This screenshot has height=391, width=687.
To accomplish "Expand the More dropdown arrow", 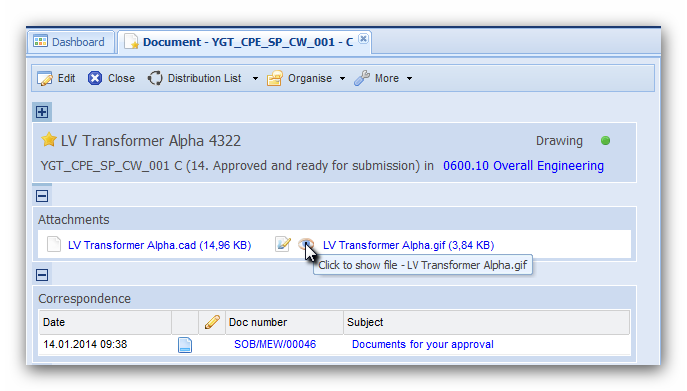I will point(409,79).
